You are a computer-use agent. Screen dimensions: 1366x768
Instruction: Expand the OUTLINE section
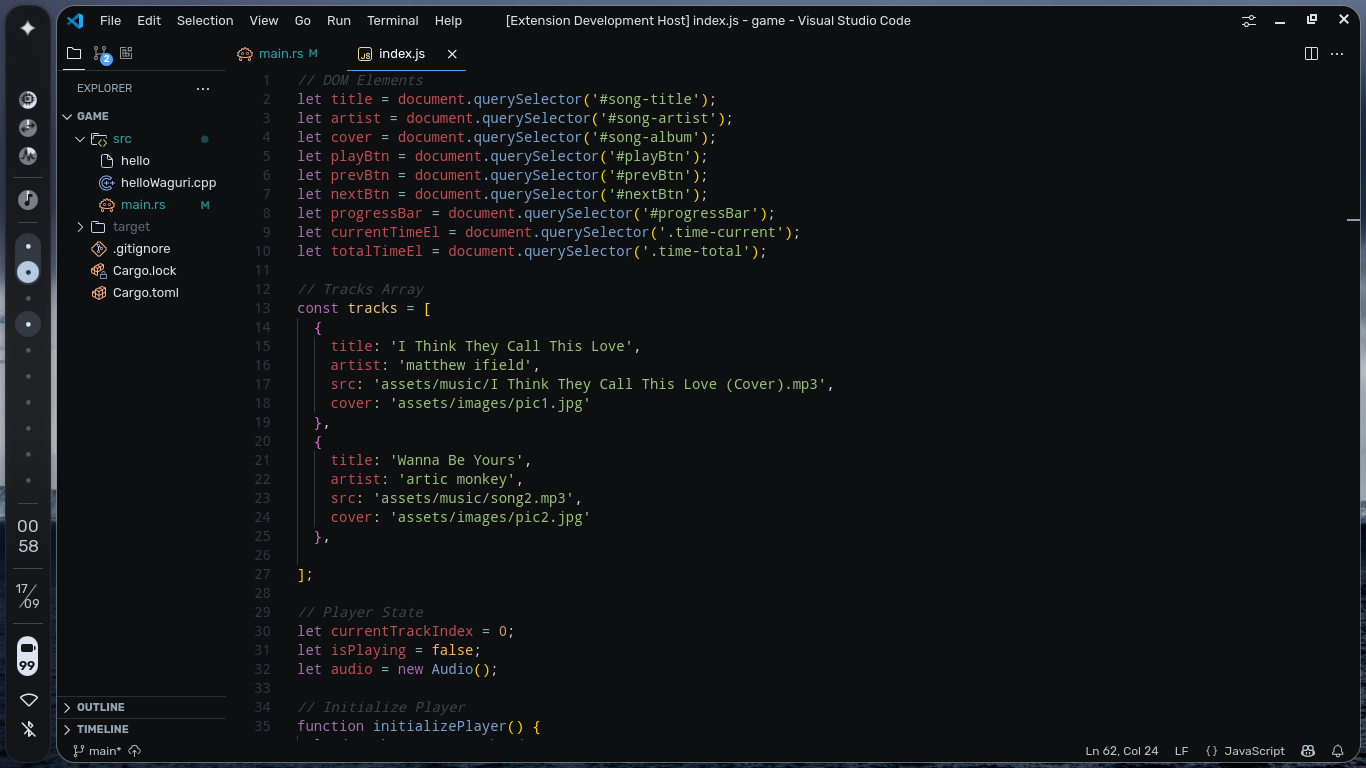pyautogui.click(x=99, y=707)
